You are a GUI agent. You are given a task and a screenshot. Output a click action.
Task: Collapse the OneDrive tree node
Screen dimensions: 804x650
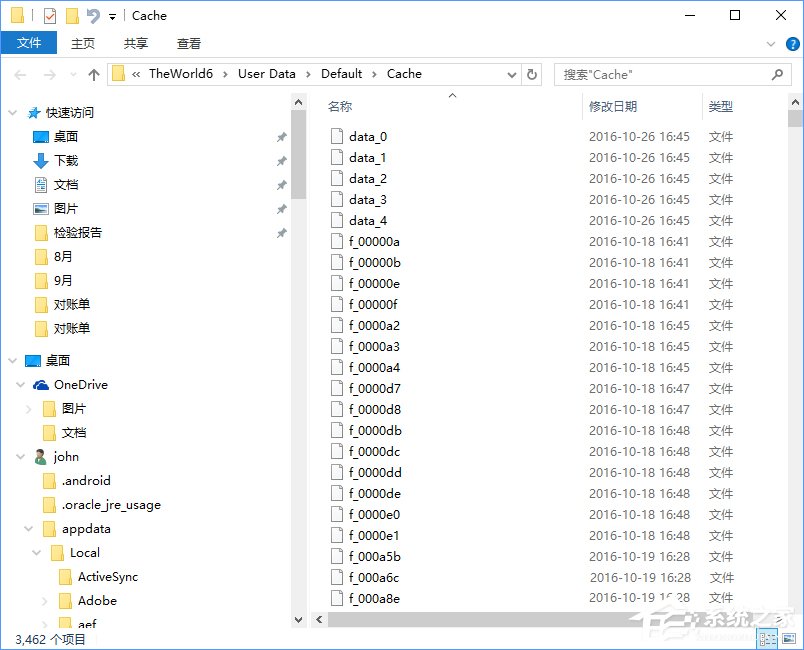[20, 384]
